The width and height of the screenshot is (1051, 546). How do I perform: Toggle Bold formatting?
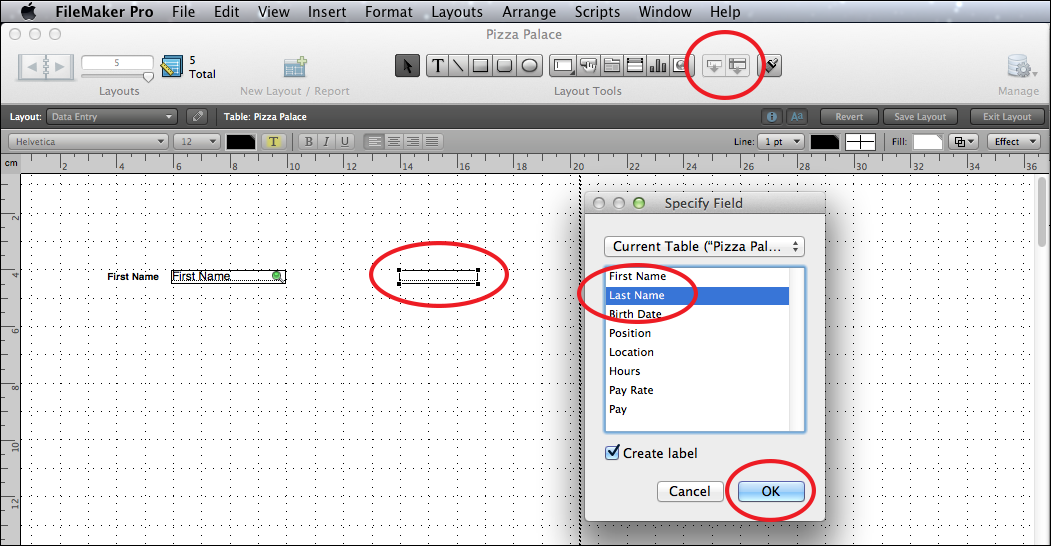tap(308, 141)
